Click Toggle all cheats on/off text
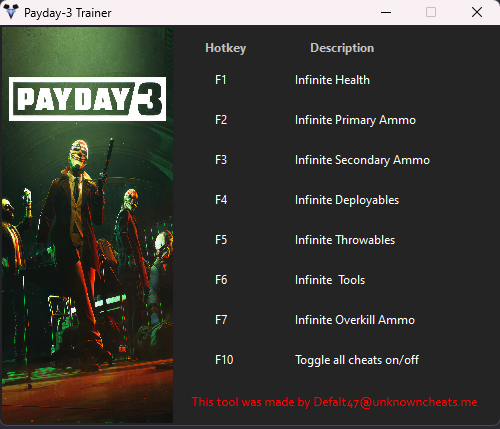This screenshot has width=500, height=429. coord(357,360)
